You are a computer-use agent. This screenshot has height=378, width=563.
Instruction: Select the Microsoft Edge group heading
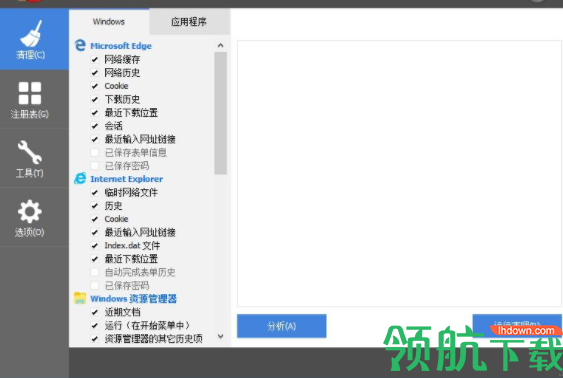click(121, 46)
